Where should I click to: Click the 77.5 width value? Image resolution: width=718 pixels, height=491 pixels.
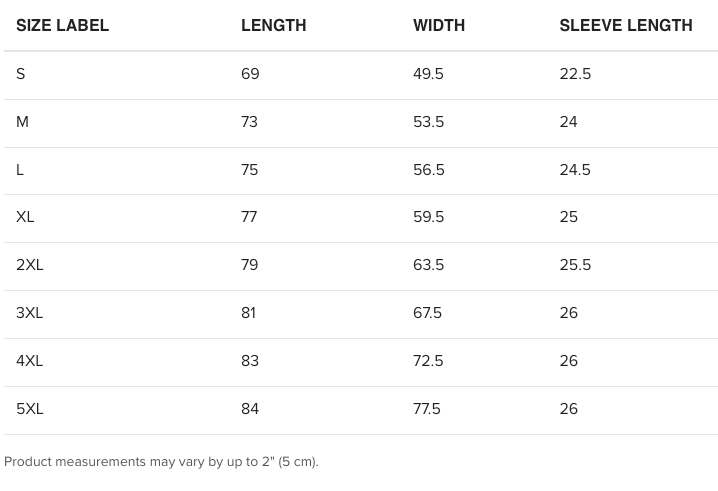tap(427, 409)
